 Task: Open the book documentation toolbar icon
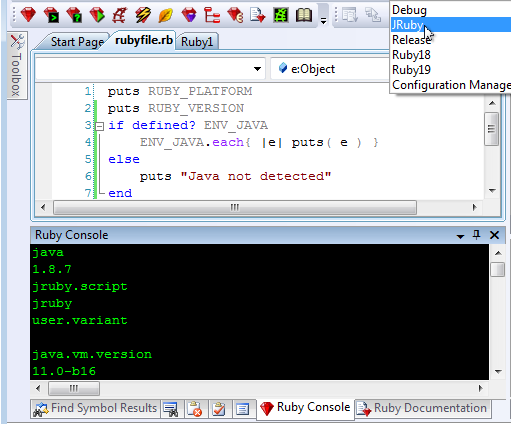tap(304, 15)
